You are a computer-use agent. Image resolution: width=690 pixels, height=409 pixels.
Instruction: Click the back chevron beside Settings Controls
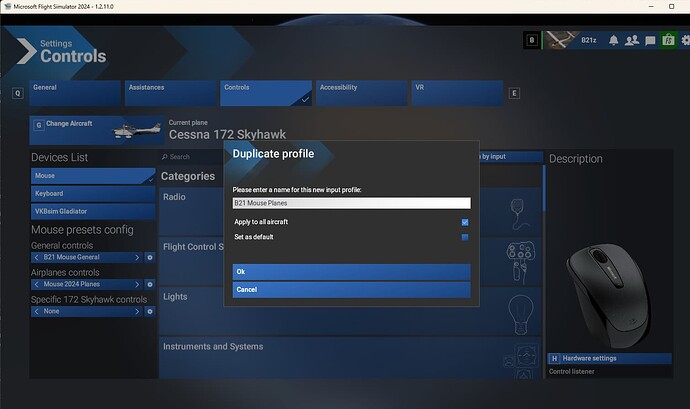pos(26,51)
